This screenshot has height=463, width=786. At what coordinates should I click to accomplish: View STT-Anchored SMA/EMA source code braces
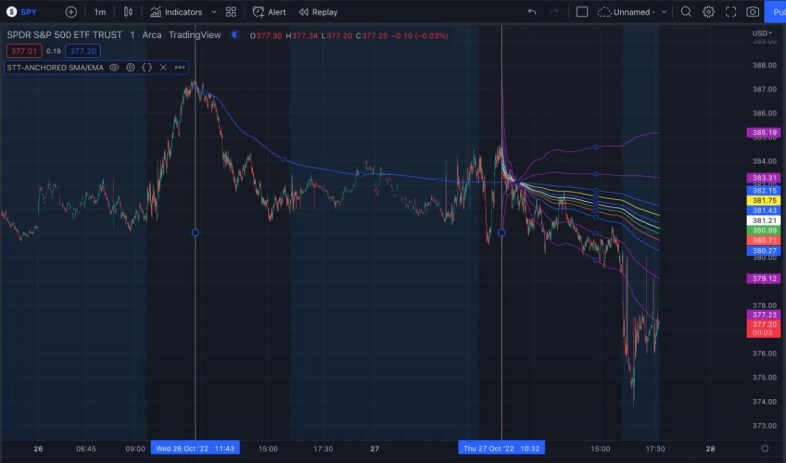(x=147, y=67)
